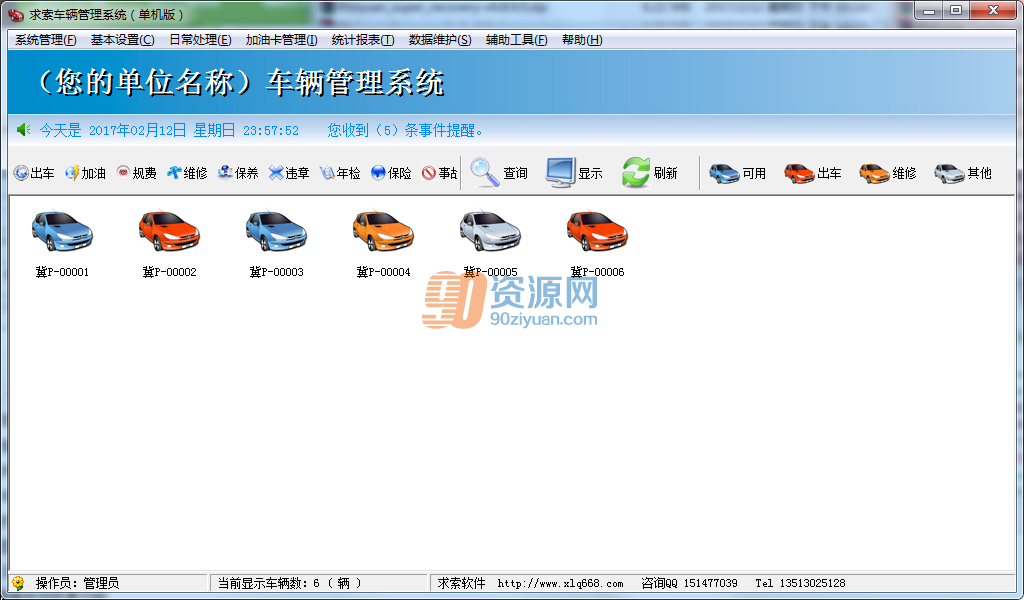1024x600 pixels.
Task: Open the 违章 violation toolbar icon
Action: click(289, 173)
